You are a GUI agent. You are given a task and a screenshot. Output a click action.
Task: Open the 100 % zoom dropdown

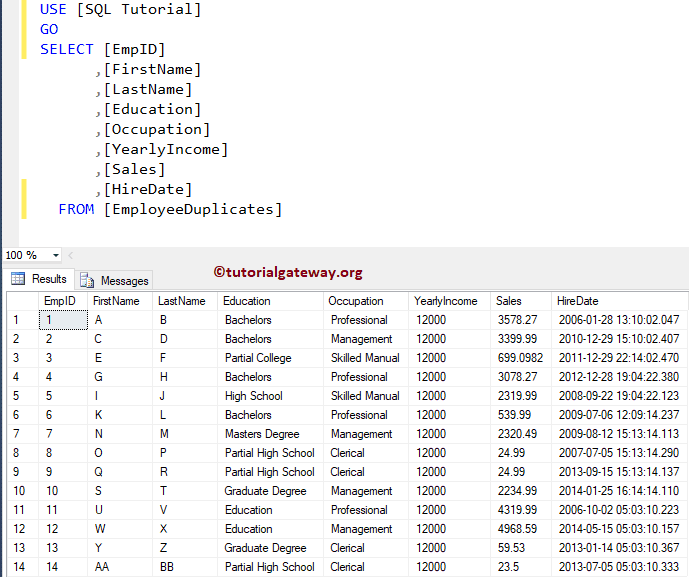click(x=55, y=256)
